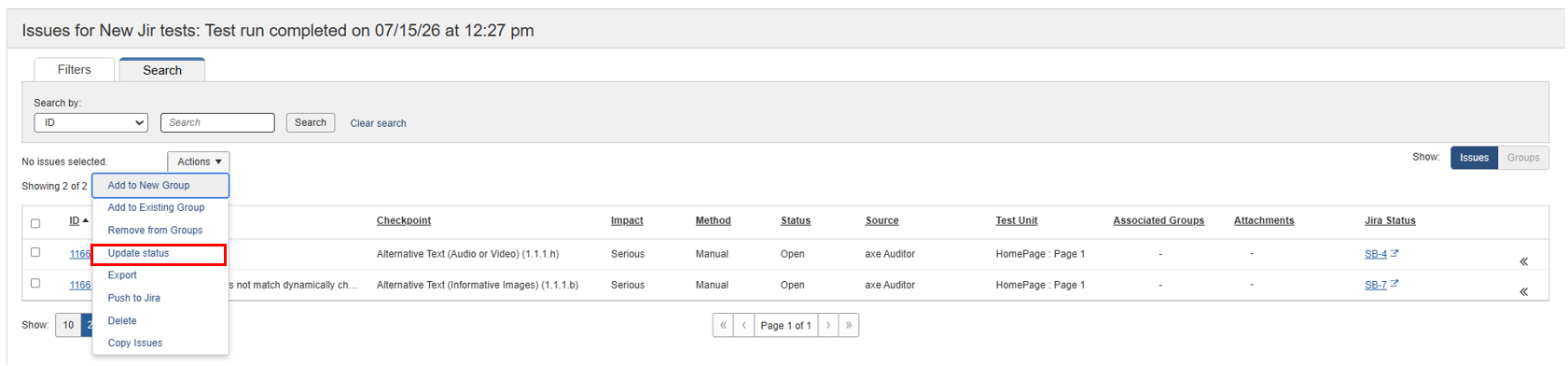1568x366 pixels.
Task: Sort by Attachments column
Action: pos(1264,220)
